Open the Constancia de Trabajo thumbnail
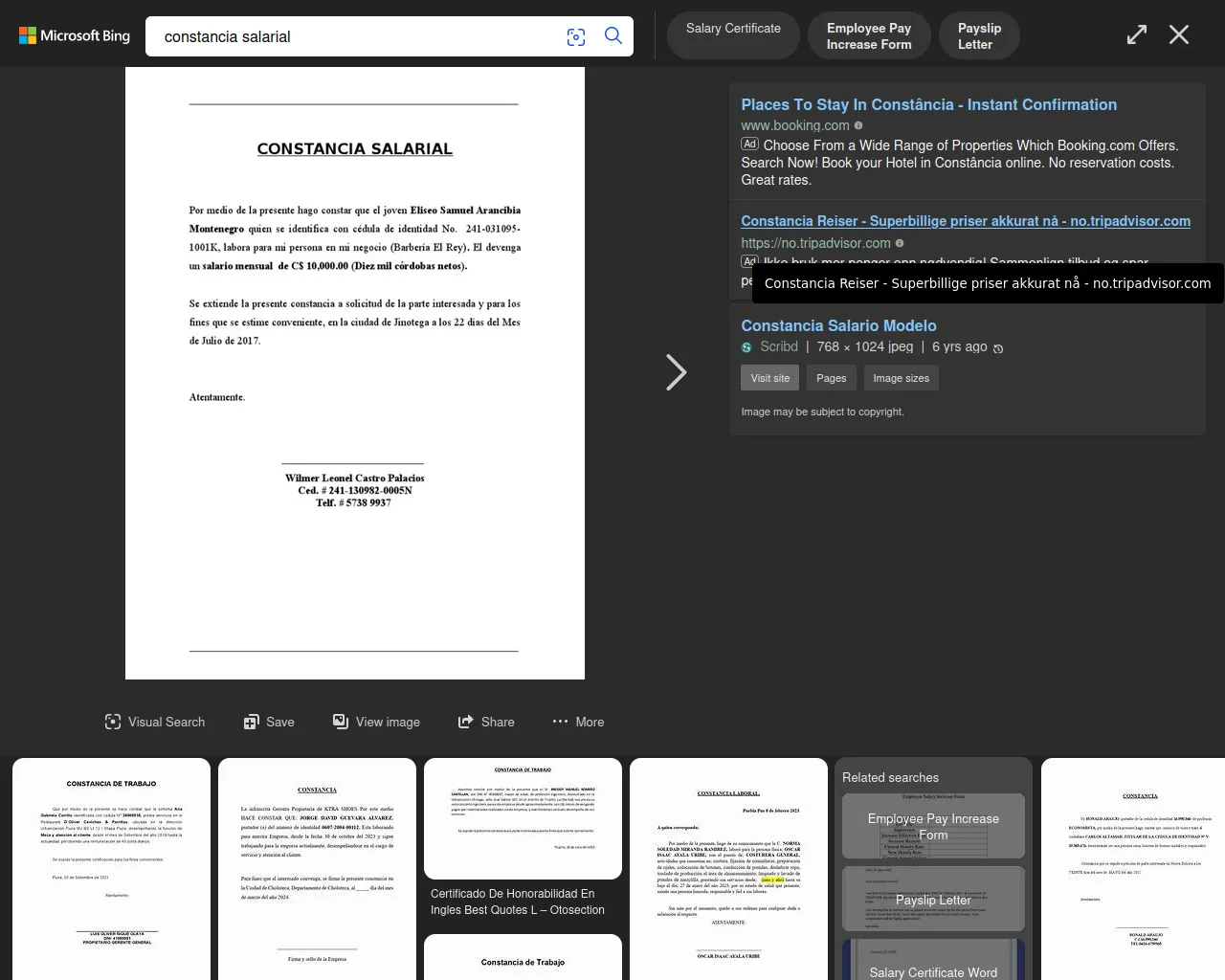 click(111, 867)
